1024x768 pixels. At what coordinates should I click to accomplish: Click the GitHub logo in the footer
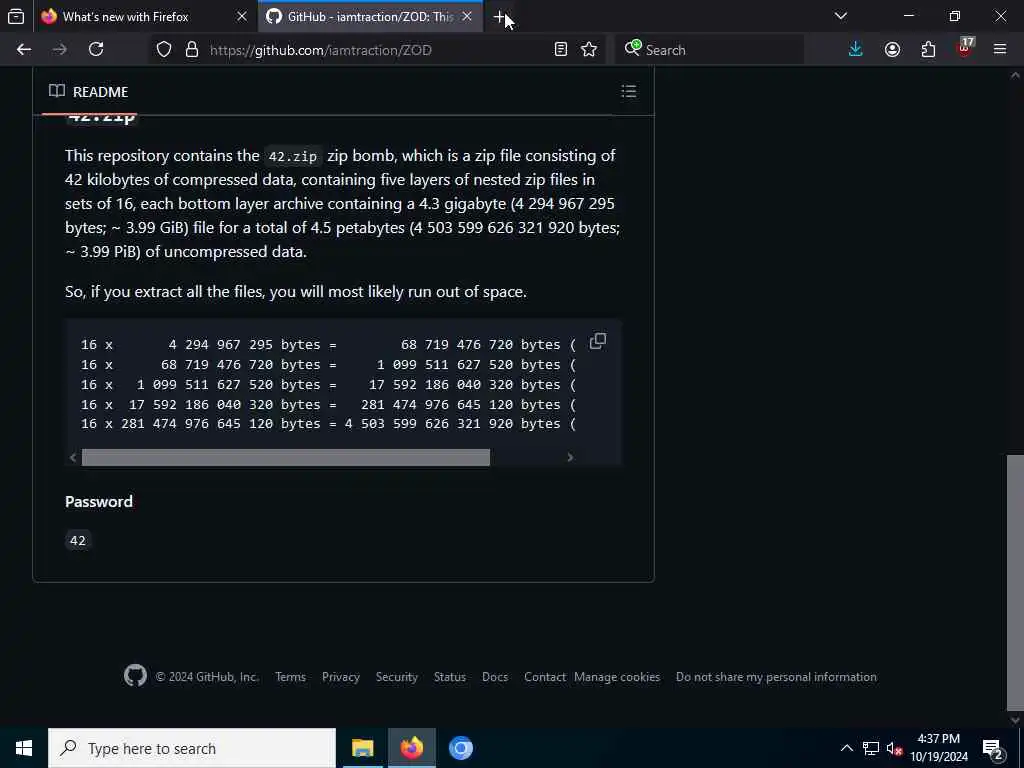(135, 676)
